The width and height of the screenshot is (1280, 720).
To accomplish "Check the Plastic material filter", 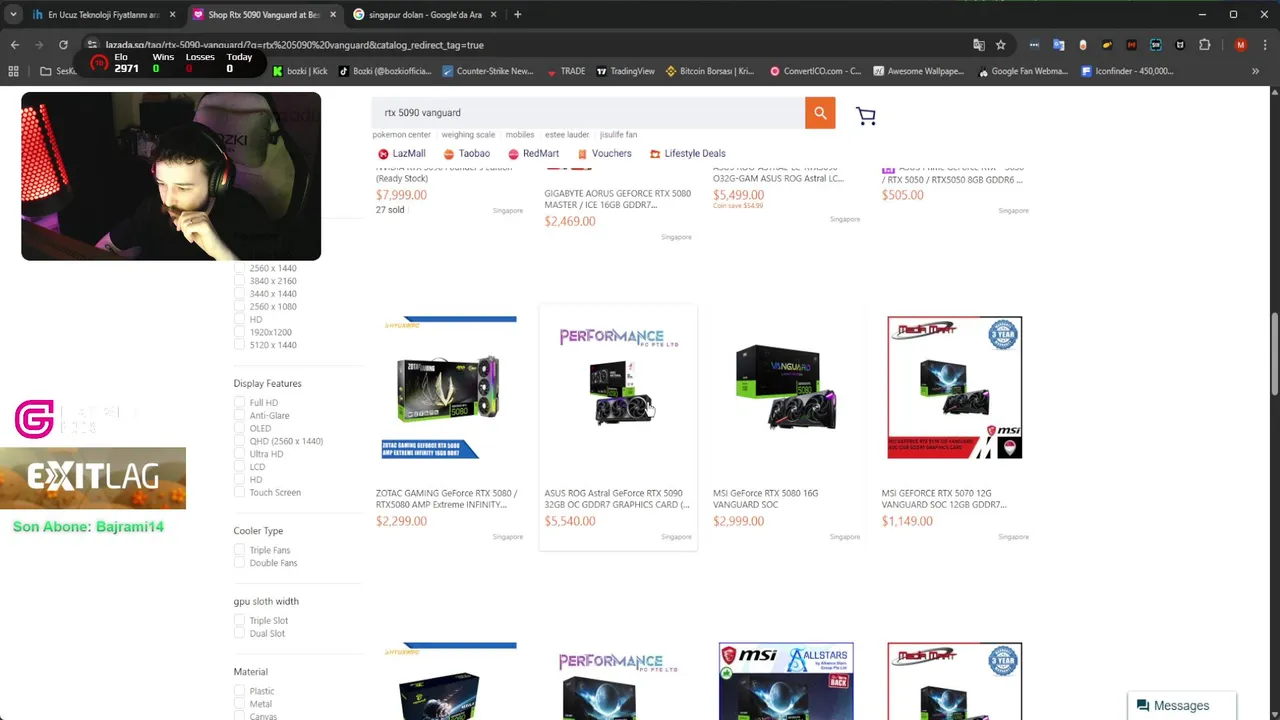I will pyautogui.click(x=239, y=691).
